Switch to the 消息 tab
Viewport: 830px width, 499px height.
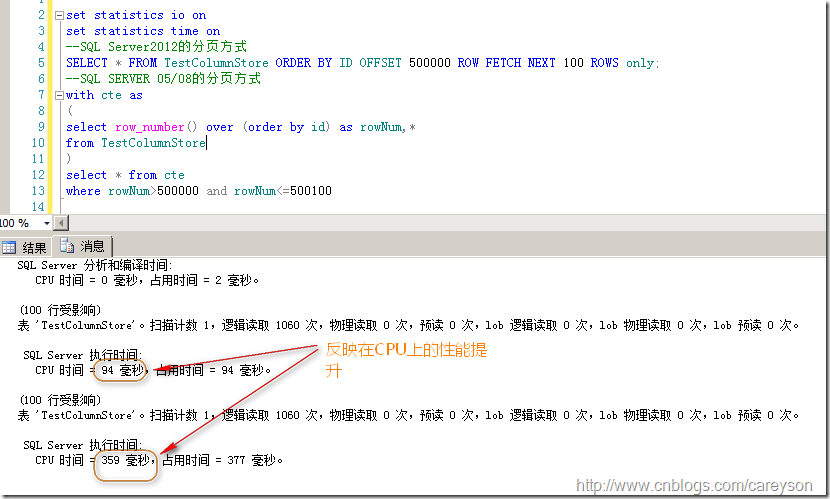[83, 246]
